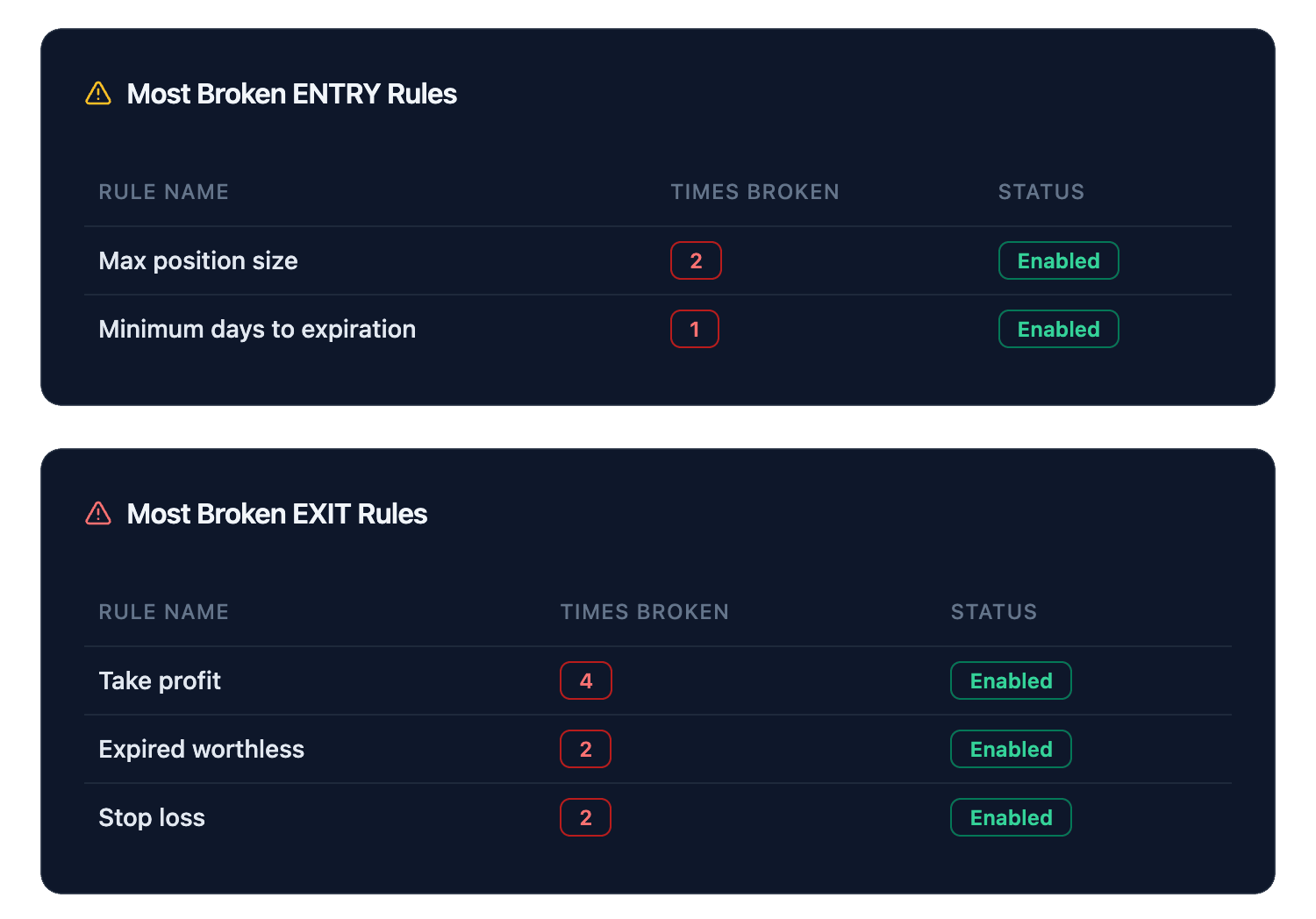
Task: Toggle Enabled status for Take profit rule
Action: [1011, 680]
